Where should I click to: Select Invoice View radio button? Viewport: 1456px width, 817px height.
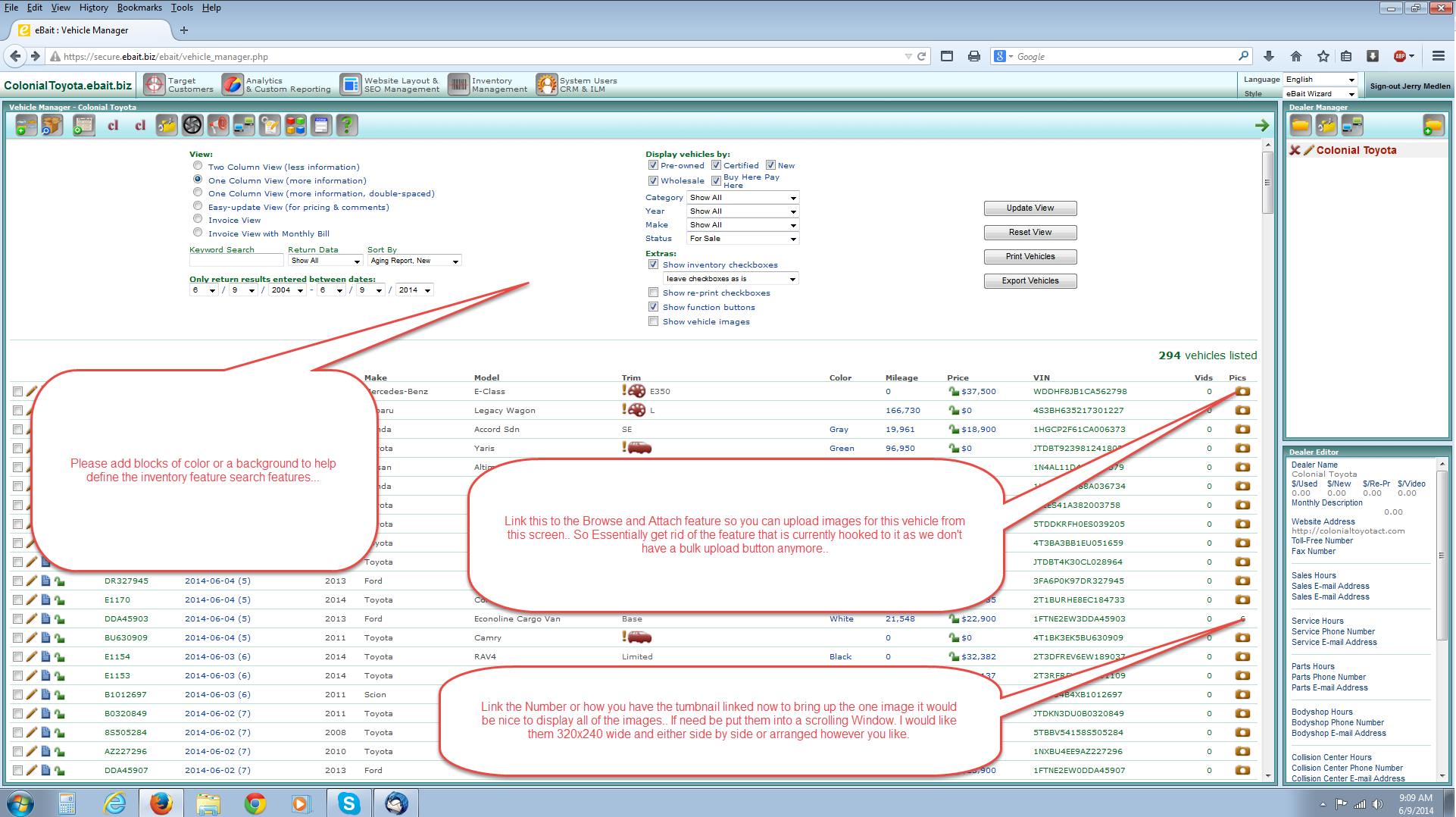(x=198, y=219)
